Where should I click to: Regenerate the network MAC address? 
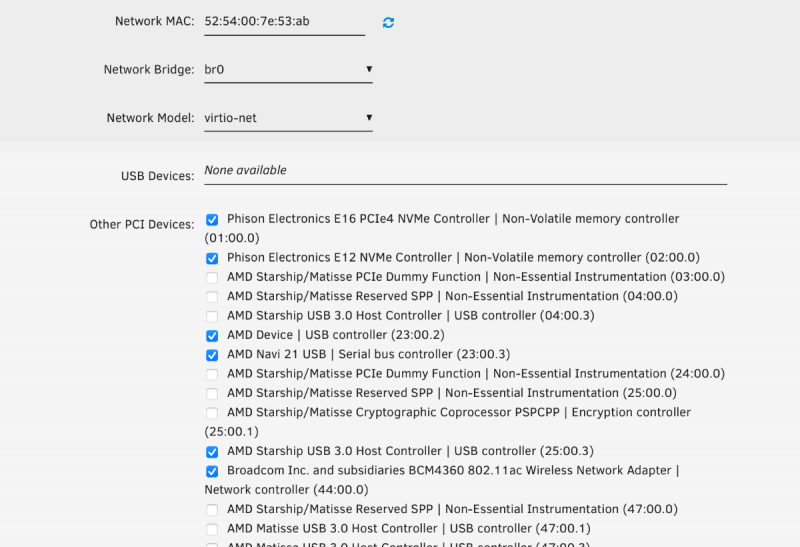coord(388,22)
